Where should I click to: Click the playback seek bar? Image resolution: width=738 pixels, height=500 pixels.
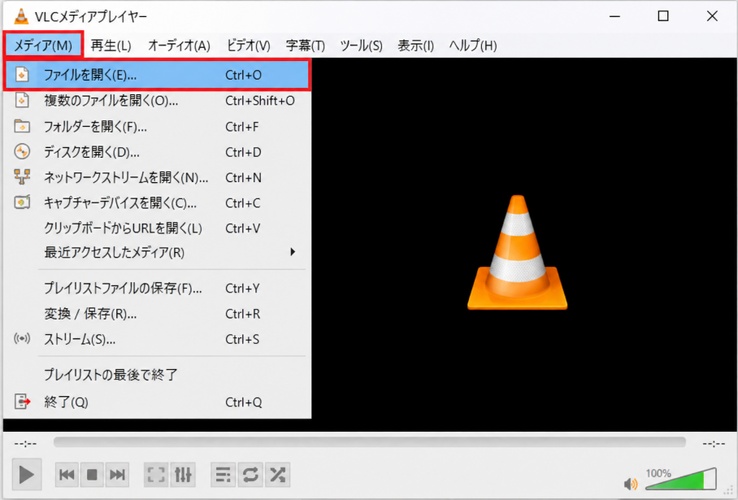(x=369, y=442)
